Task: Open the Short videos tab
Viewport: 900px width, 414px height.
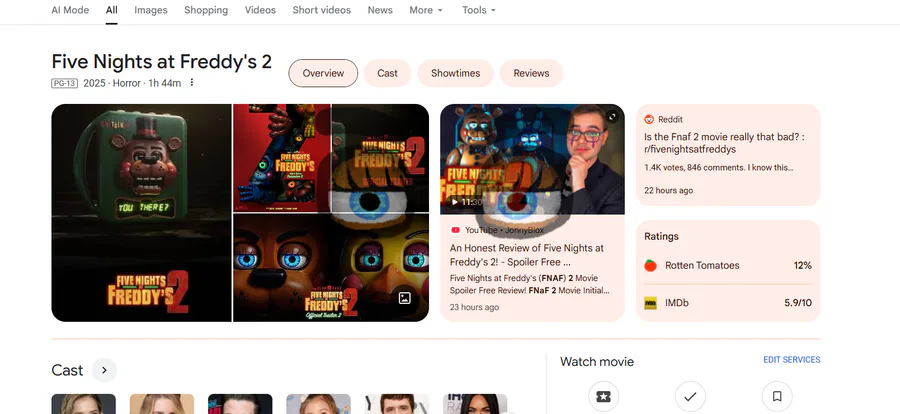Action: pos(321,10)
